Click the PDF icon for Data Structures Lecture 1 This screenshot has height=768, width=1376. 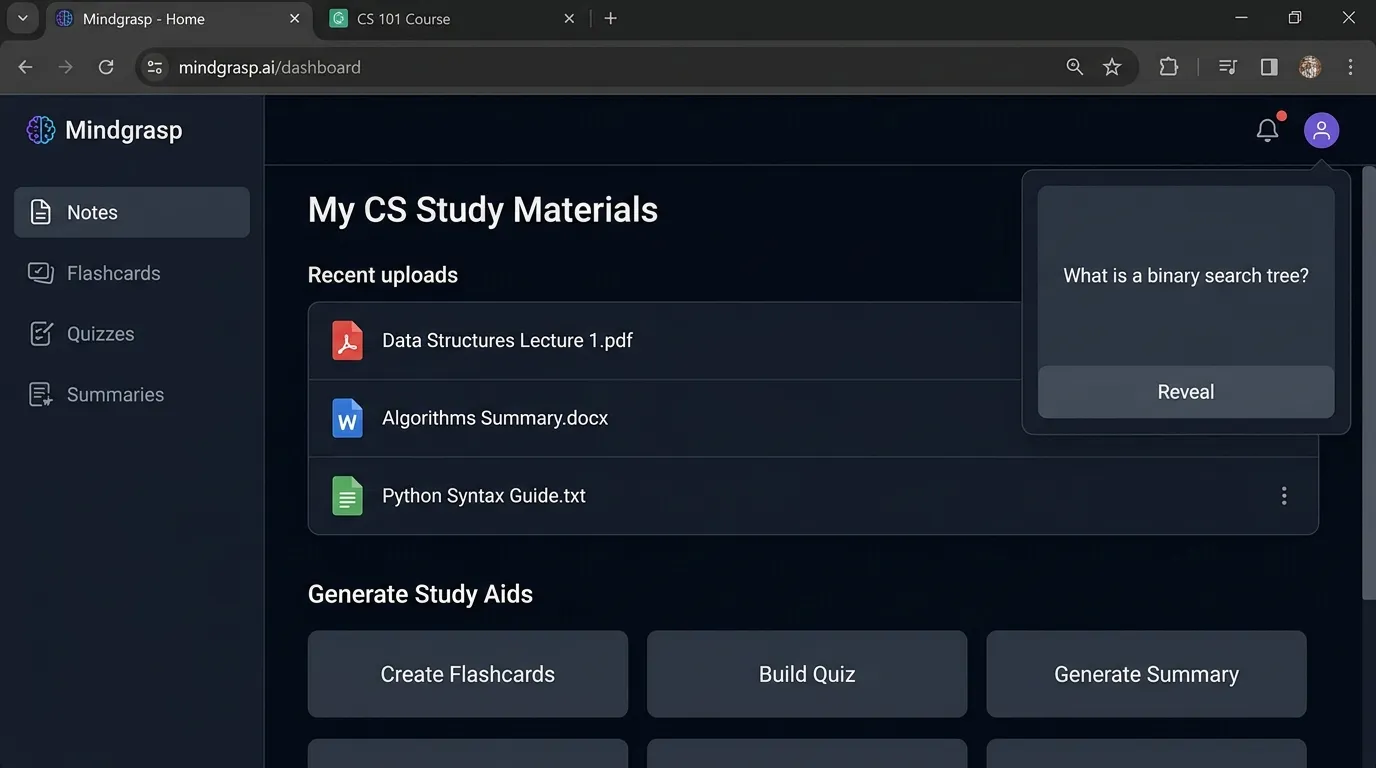click(x=347, y=340)
